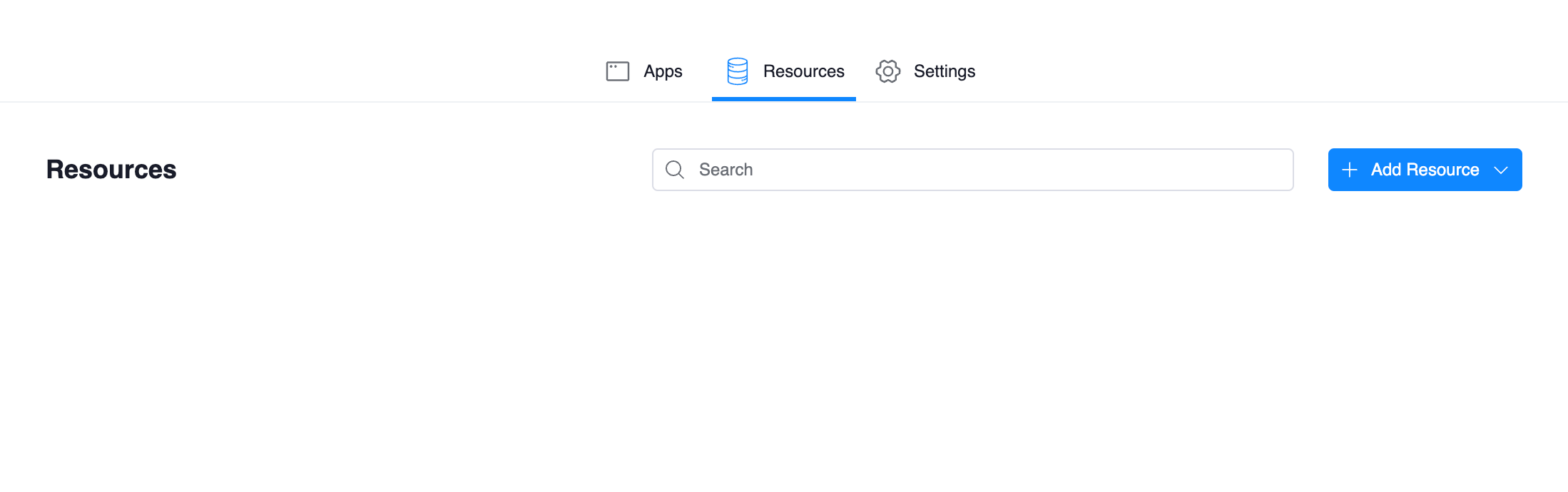Click the Apps window icon

click(618, 71)
